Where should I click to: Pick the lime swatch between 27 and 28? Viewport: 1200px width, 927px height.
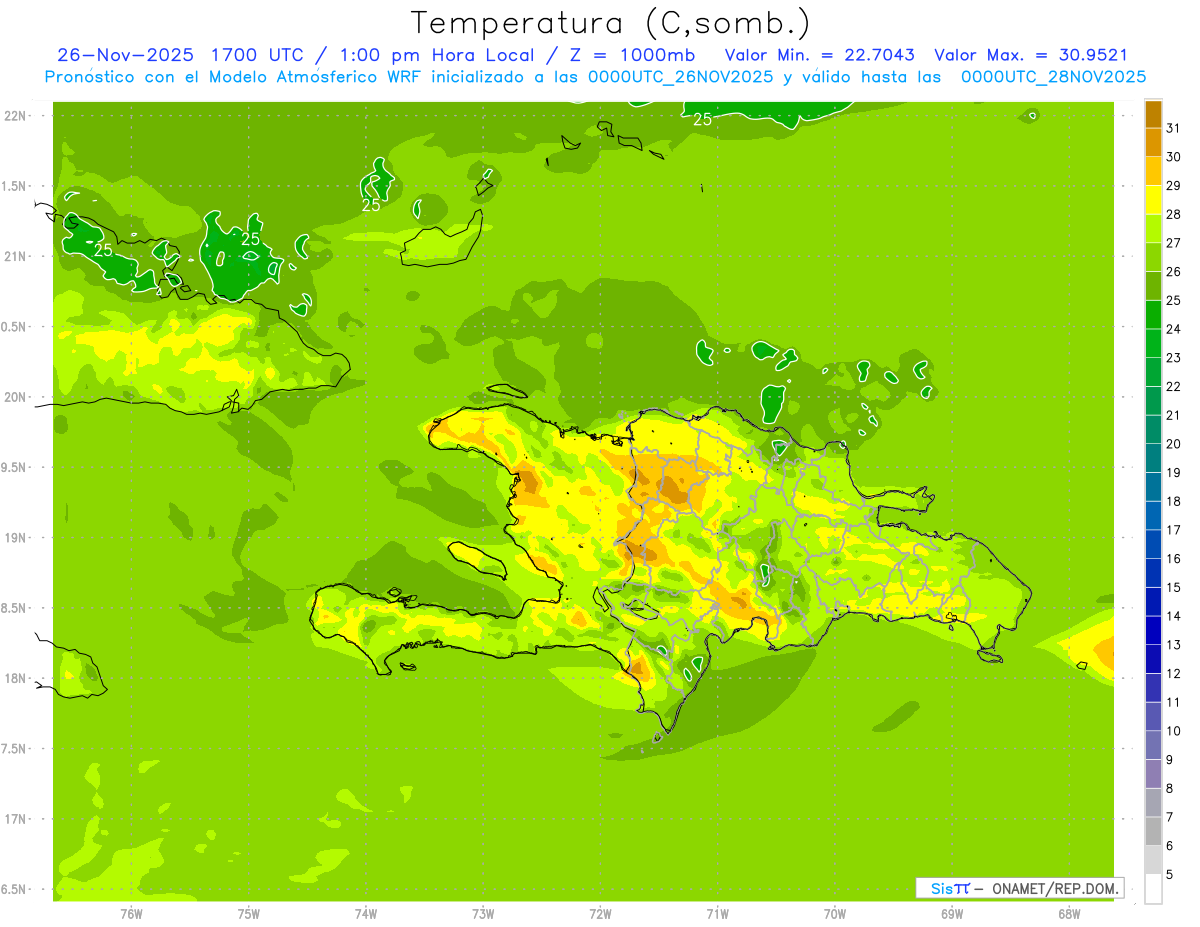point(1153,229)
